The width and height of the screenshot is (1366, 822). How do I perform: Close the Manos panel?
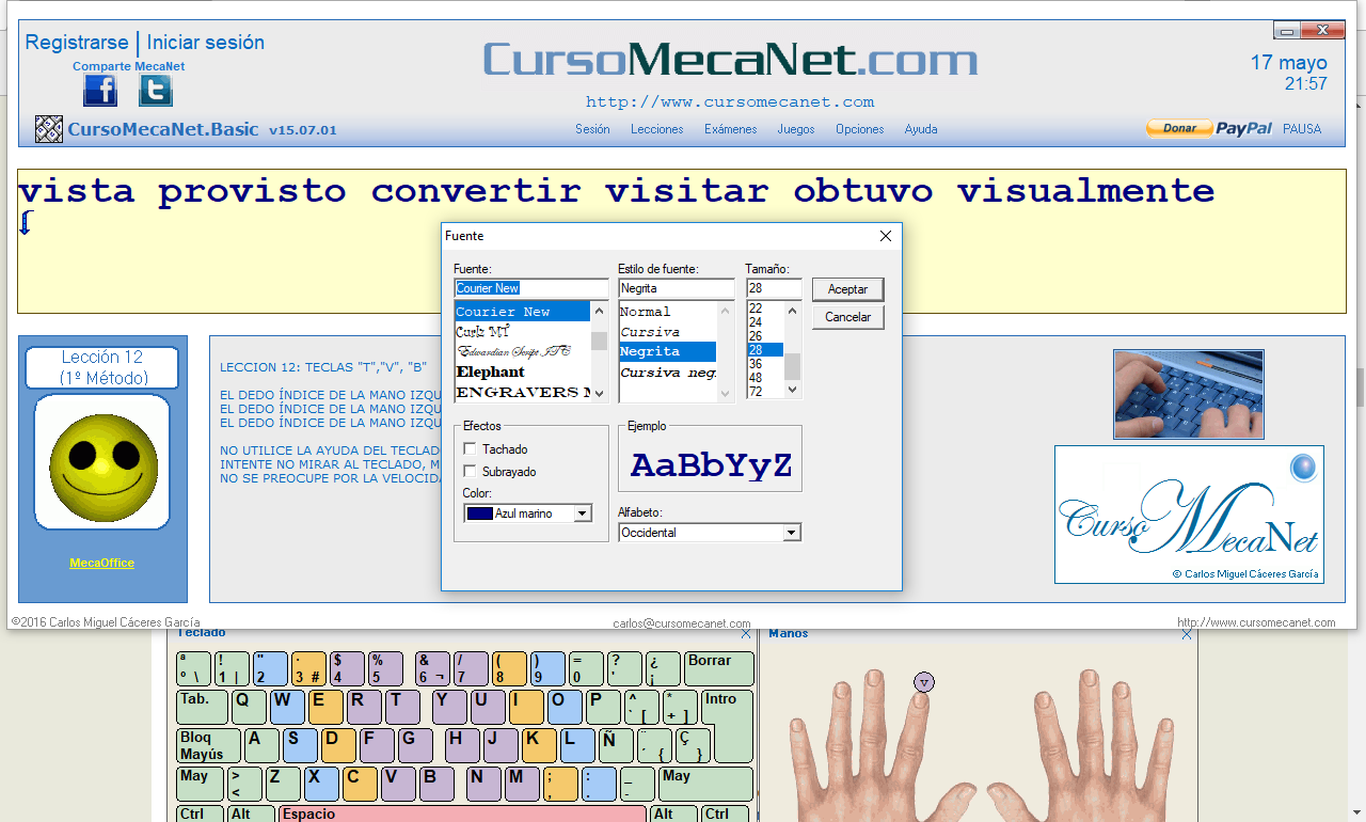[x=1186, y=634]
